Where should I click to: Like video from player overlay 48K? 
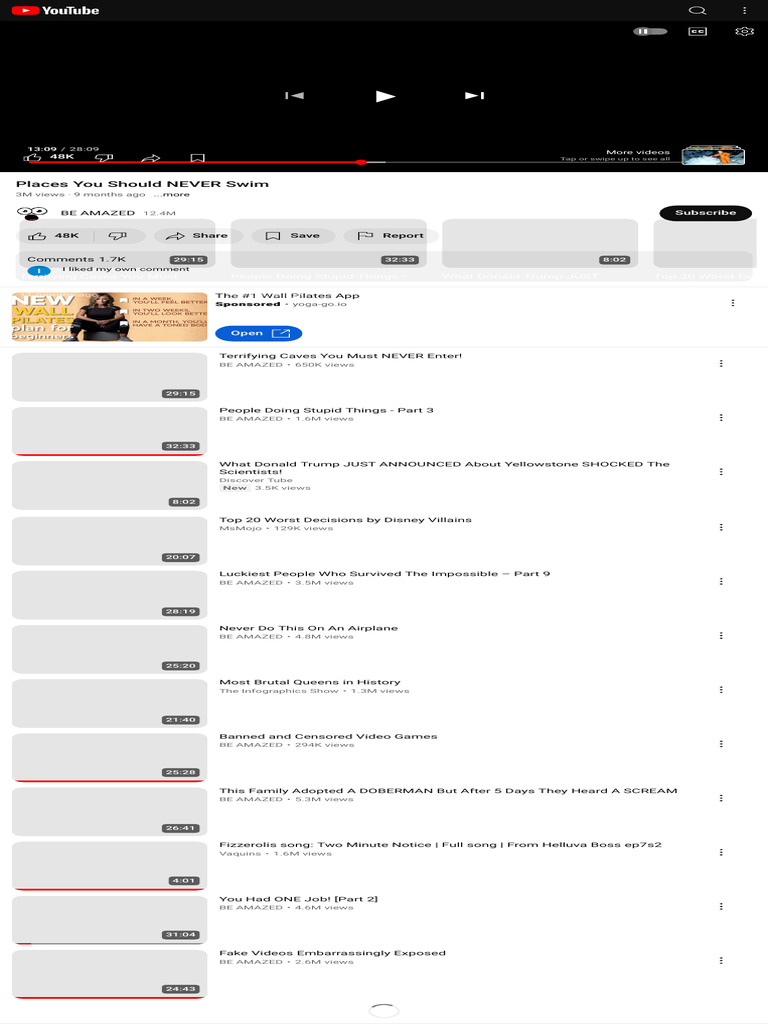tap(49, 157)
